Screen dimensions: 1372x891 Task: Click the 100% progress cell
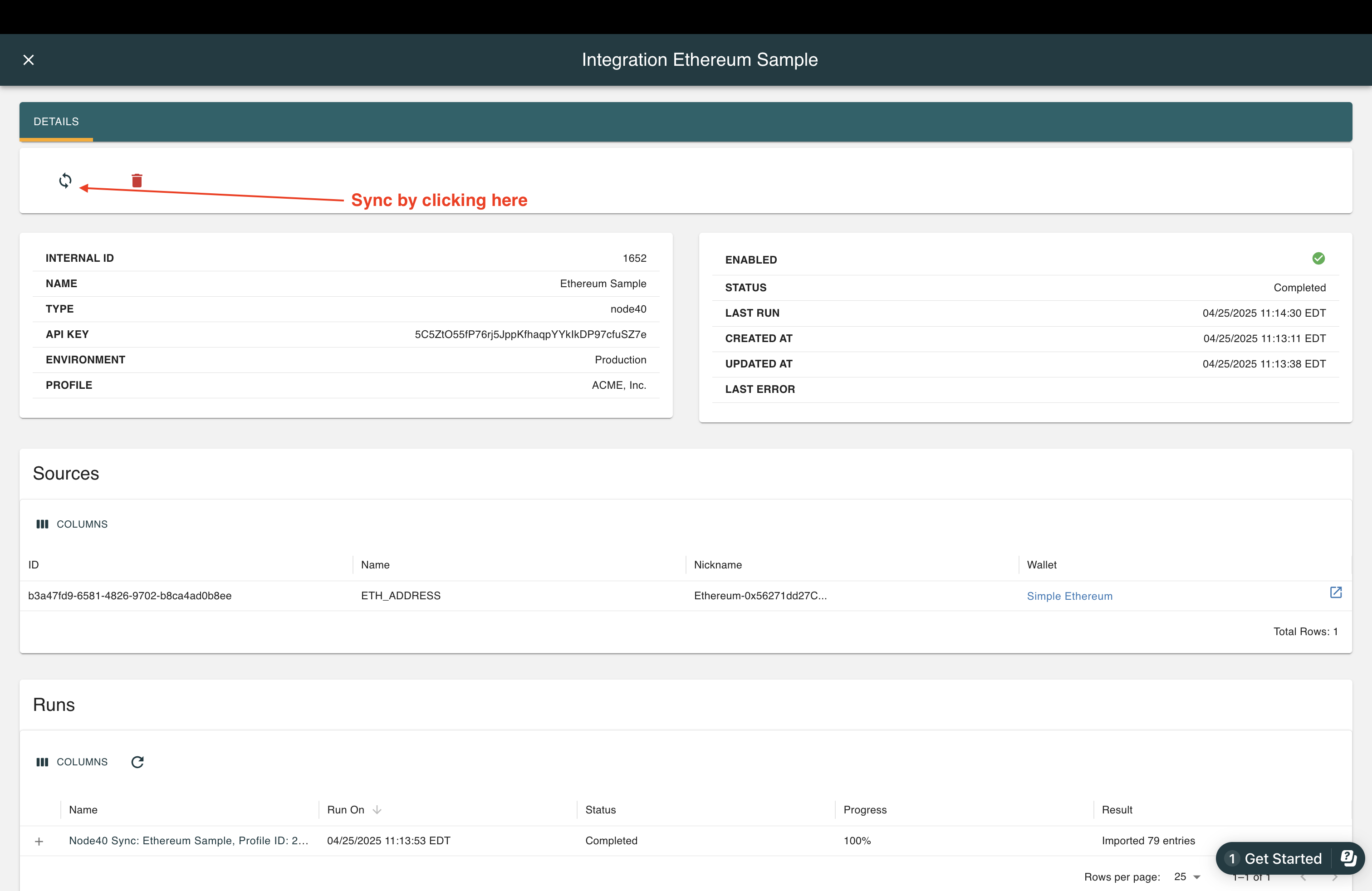(x=857, y=840)
